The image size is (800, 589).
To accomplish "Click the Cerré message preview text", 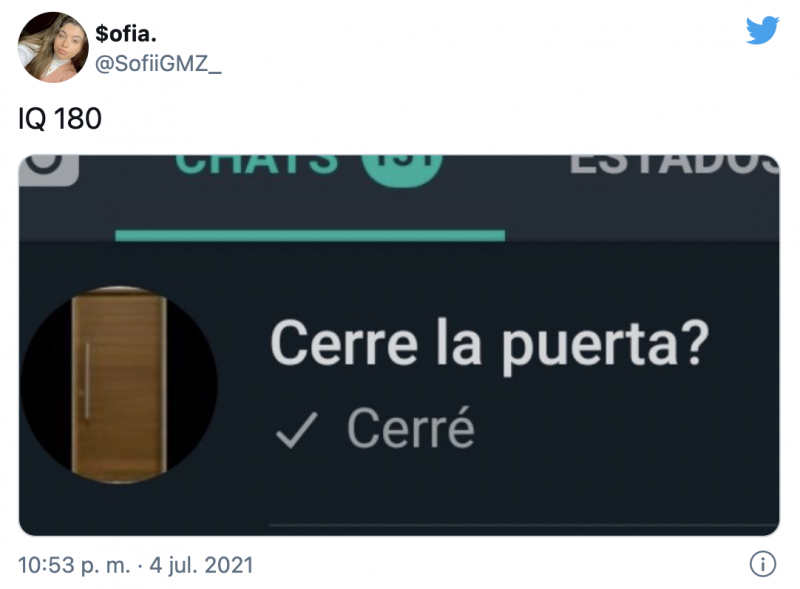I will click(x=411, y=428).
